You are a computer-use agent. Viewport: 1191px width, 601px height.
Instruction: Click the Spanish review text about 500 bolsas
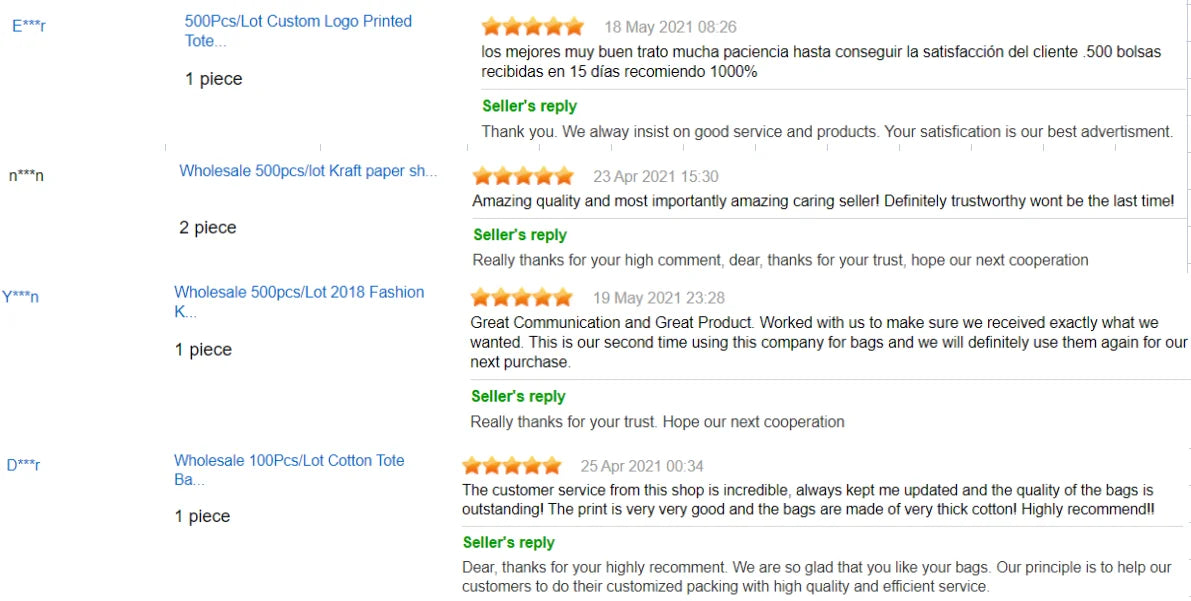[820, 62]
